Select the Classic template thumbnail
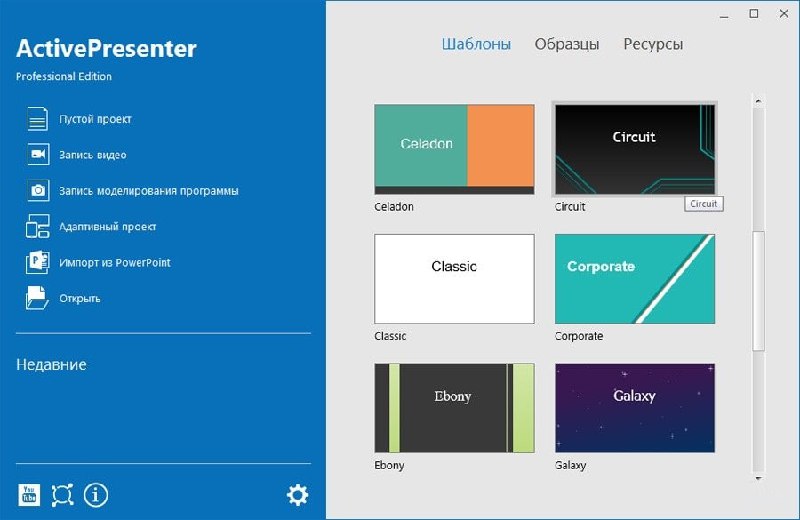The image size is (800, 520). [x=454, y=279]
